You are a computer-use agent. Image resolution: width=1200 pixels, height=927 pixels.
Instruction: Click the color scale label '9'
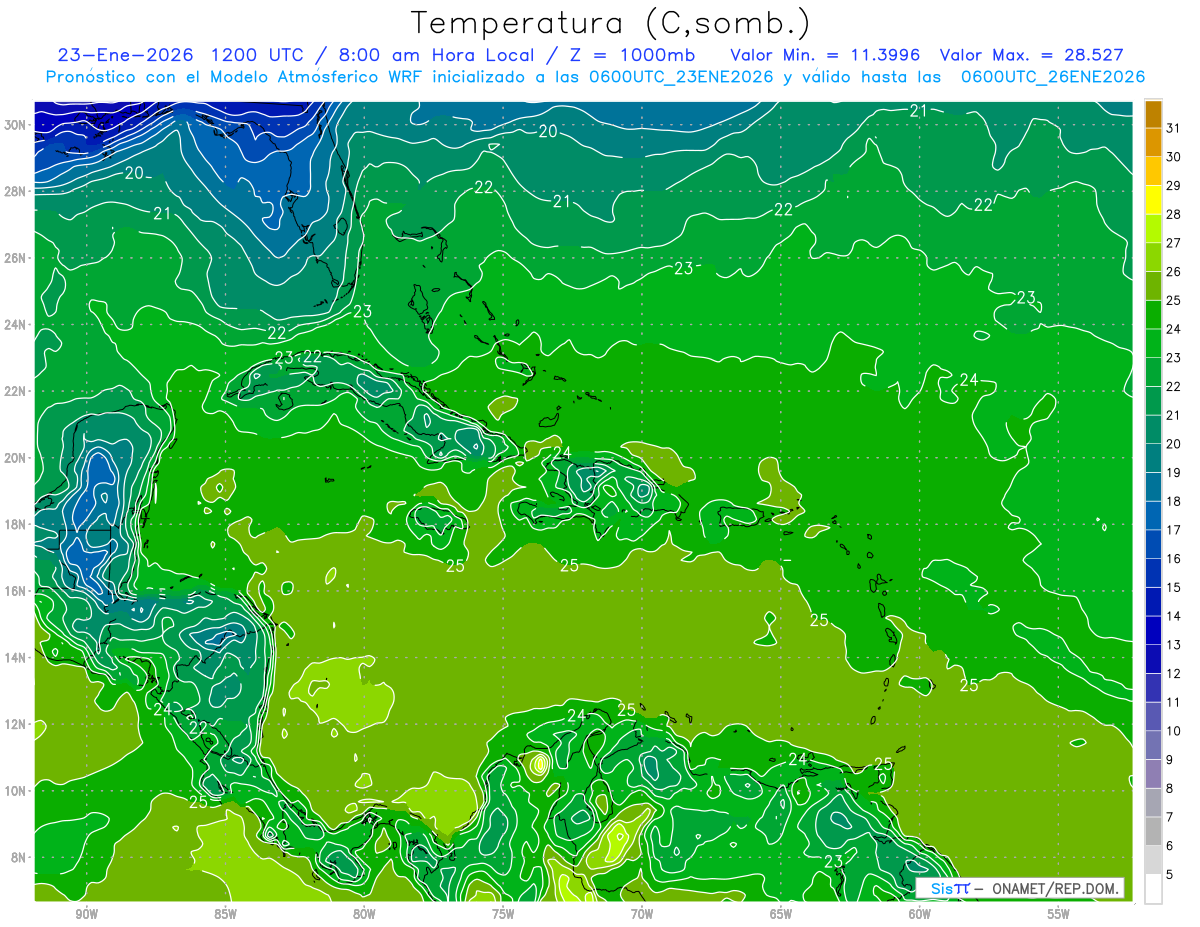pyautogui.click(x=1170, y=760)
